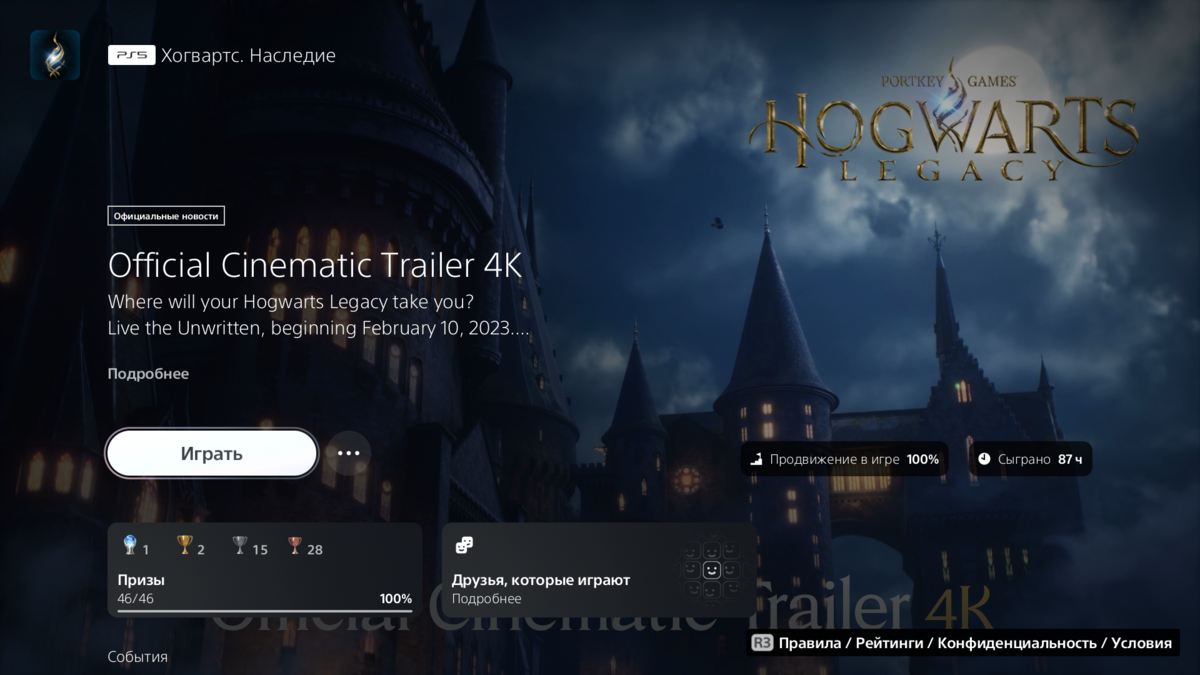Image resolution: width=1200 pixels, height=675 pixels.
Task: Click the "46/46" trophy count
Action: pyautogui.click(x=135, y=598)
